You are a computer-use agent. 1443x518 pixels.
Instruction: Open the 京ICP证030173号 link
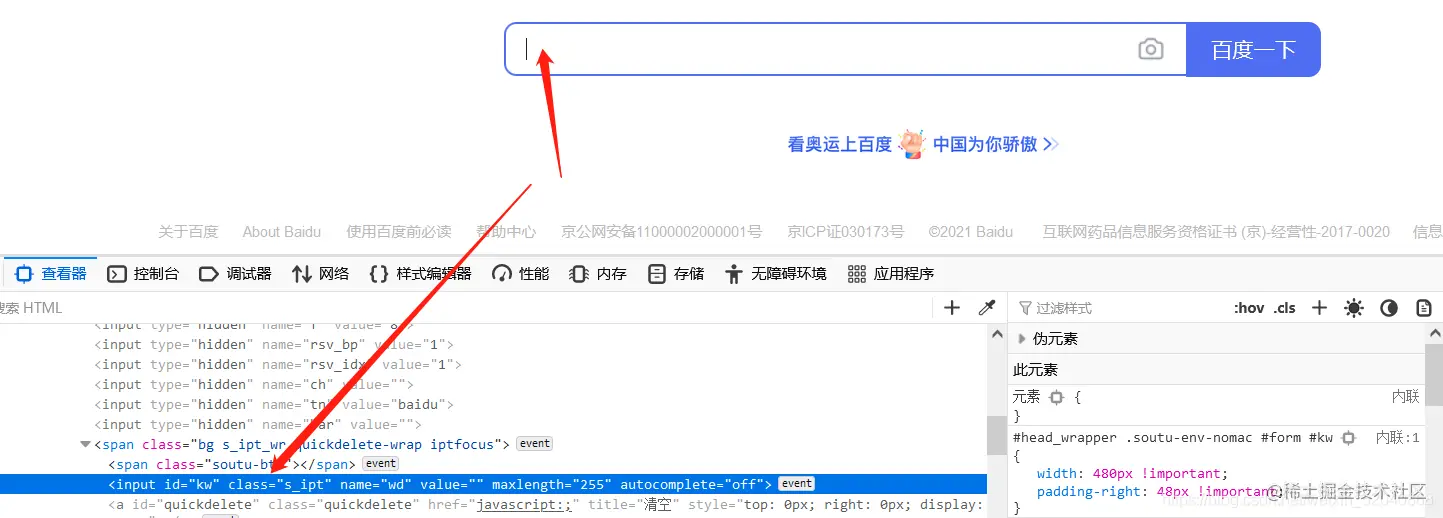click(x=846, y=232)
